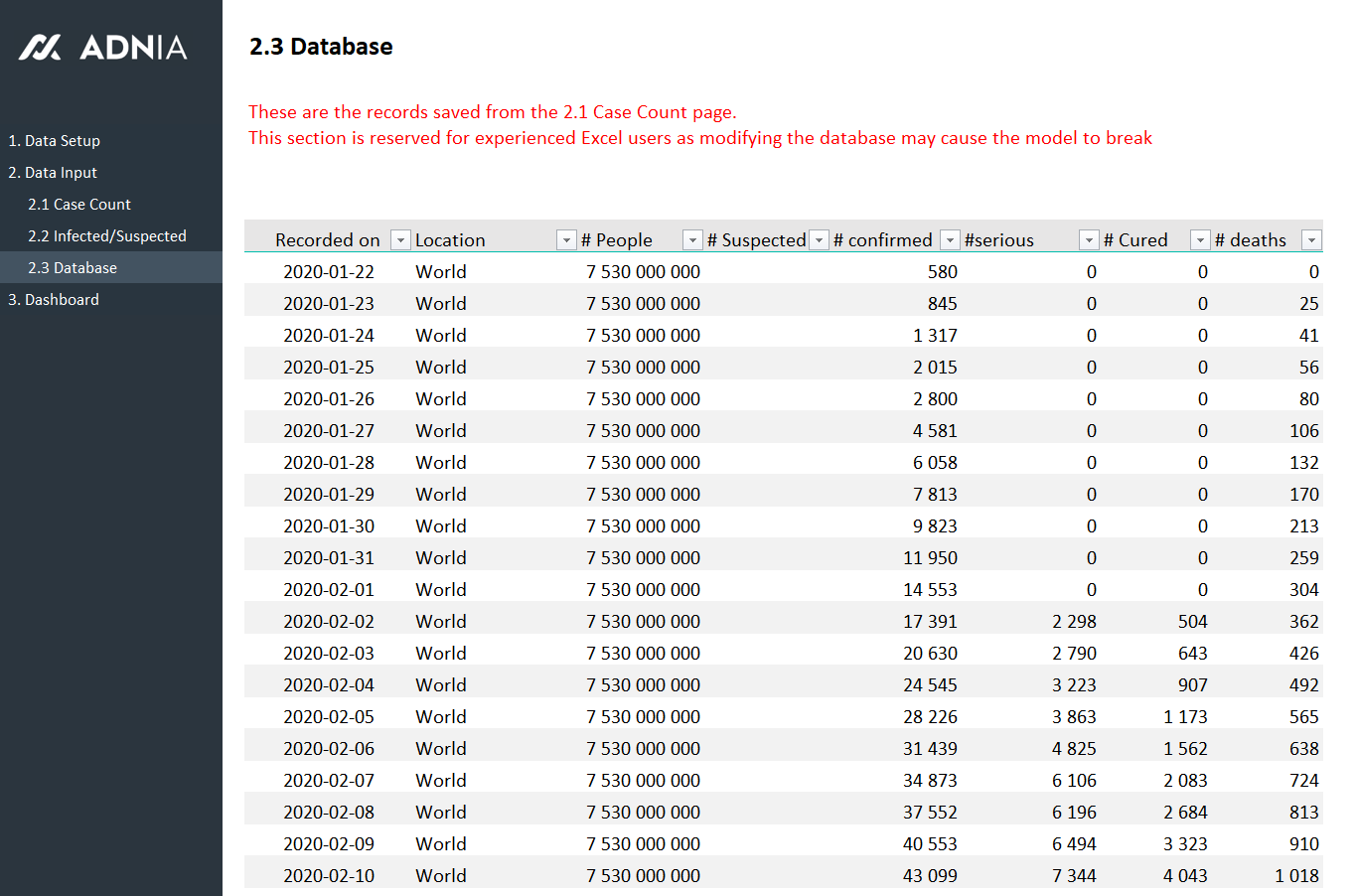1357x896 pixels.
Task: Expand the # People filter arrow
Action: [x=692, y=240]
